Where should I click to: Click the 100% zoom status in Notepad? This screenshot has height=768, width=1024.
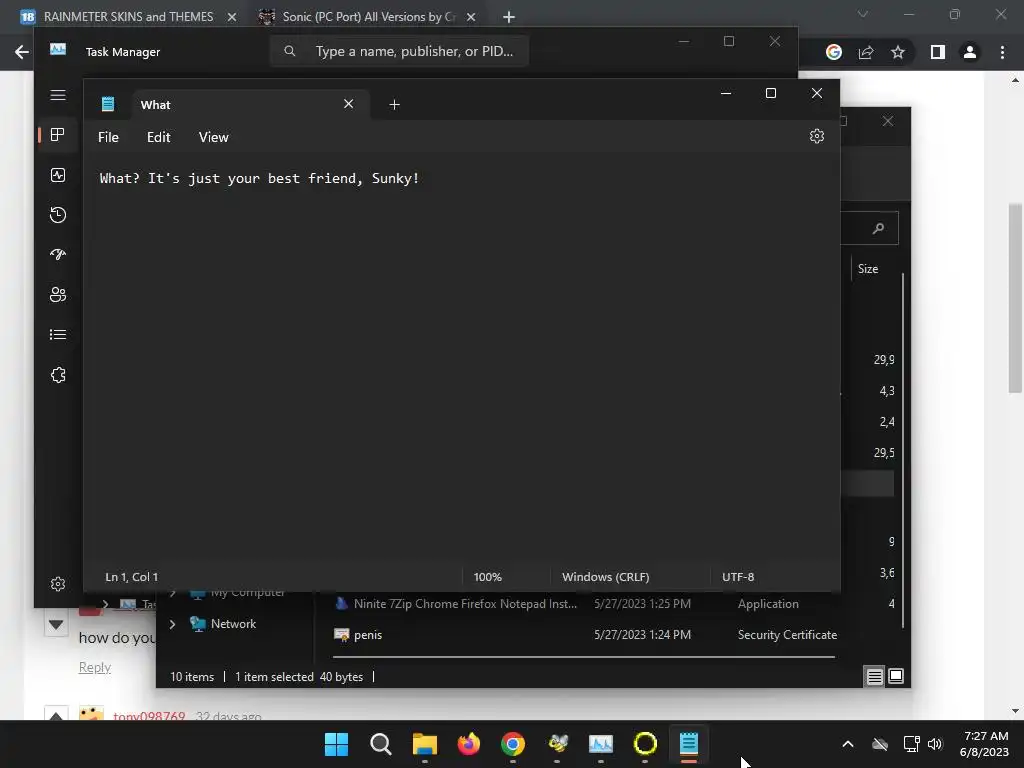tap(488, 577)
